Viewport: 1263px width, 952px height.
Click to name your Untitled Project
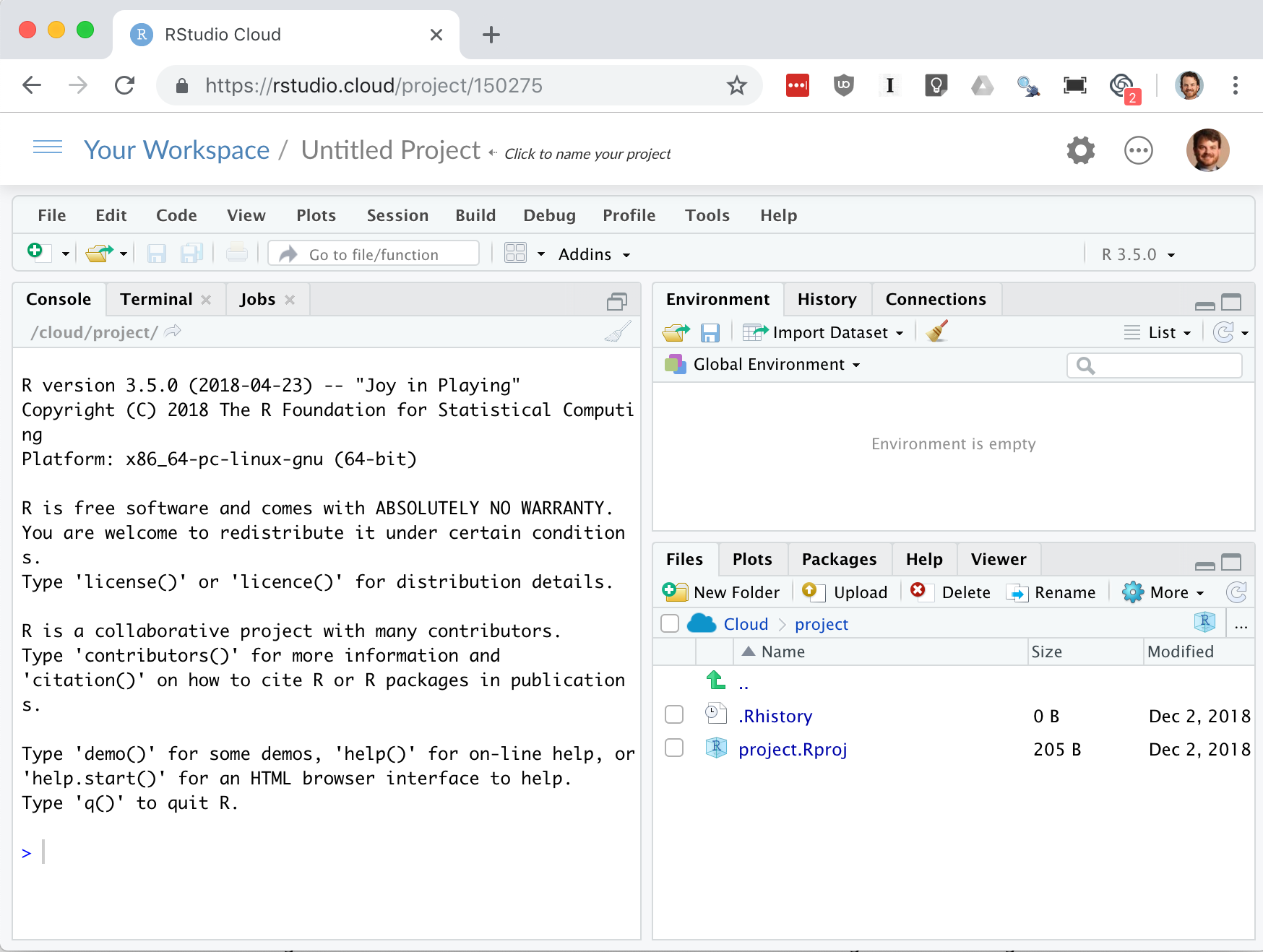pyautogui.click(x=390, y=150)
